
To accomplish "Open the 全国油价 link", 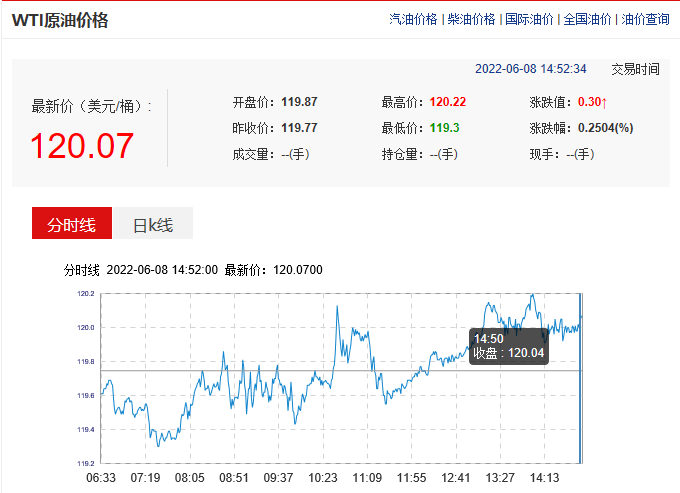I will 587,19.
